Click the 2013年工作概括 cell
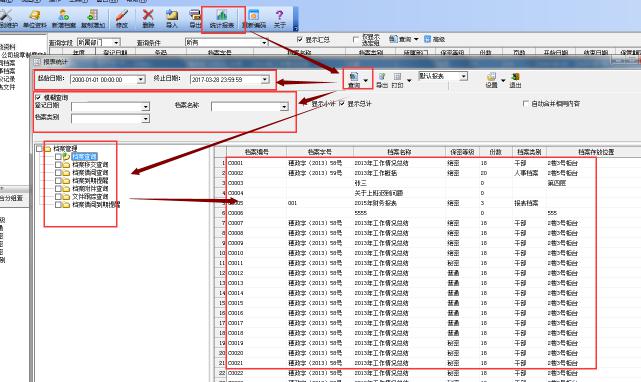This screenshot has width=641, height=382. [399, 173]
